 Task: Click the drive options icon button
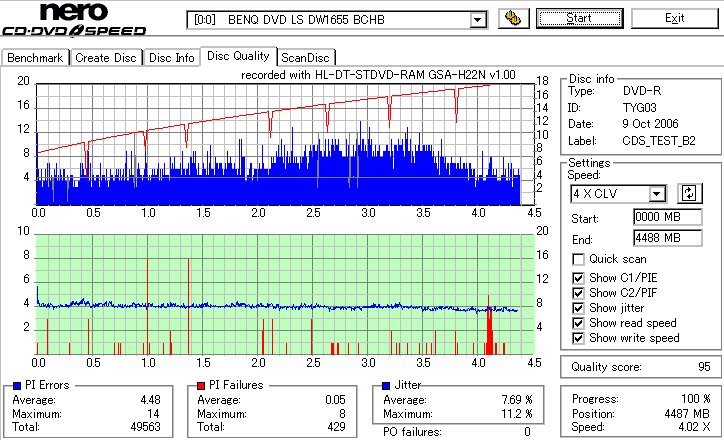click(513, 18)
